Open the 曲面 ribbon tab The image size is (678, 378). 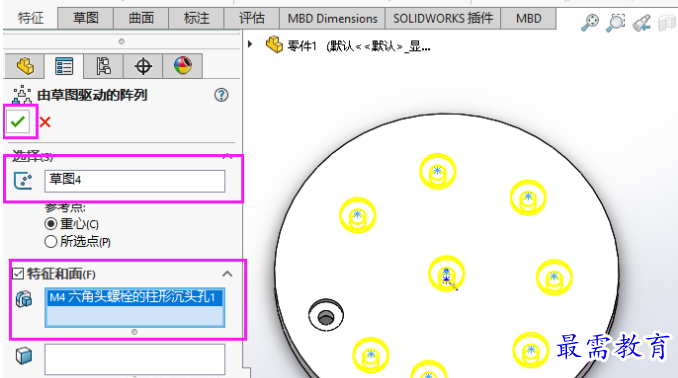click(x=141, y=19)
